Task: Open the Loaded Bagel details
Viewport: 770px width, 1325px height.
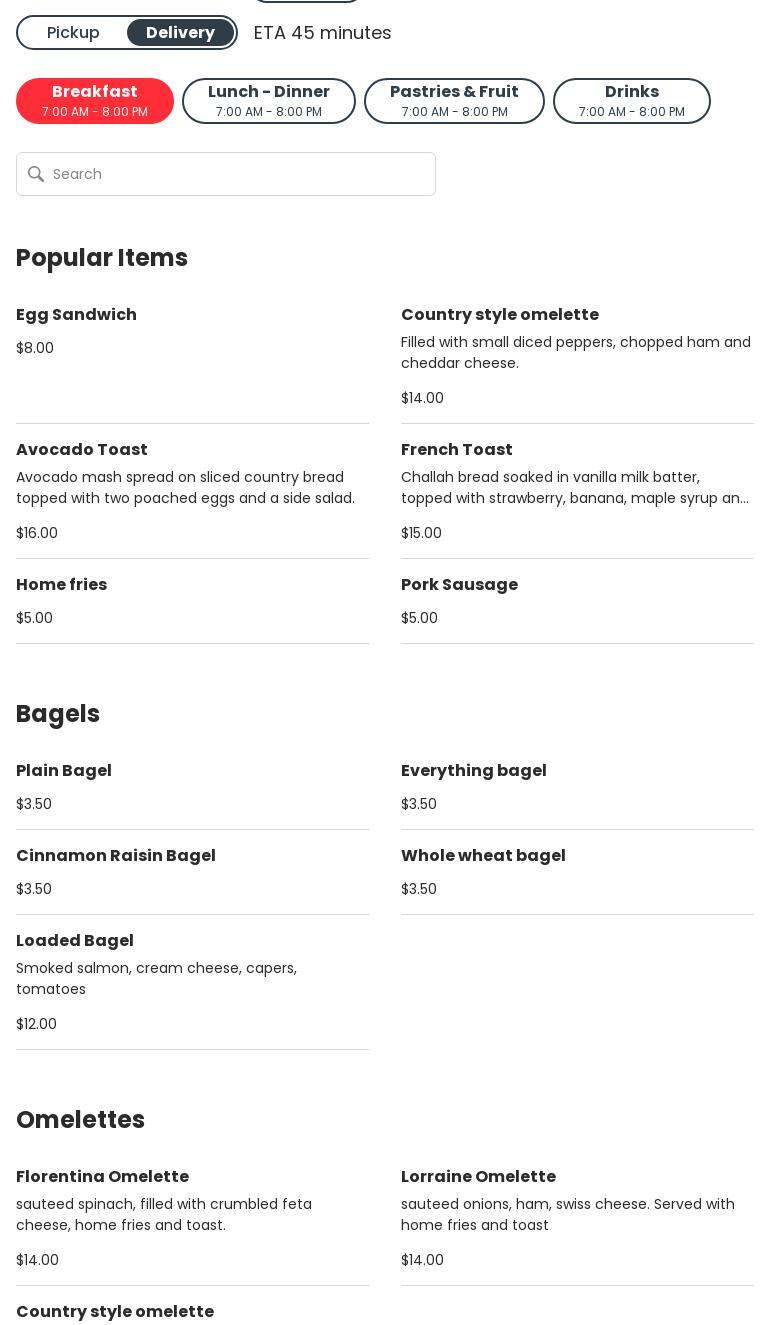Action: 75,941
